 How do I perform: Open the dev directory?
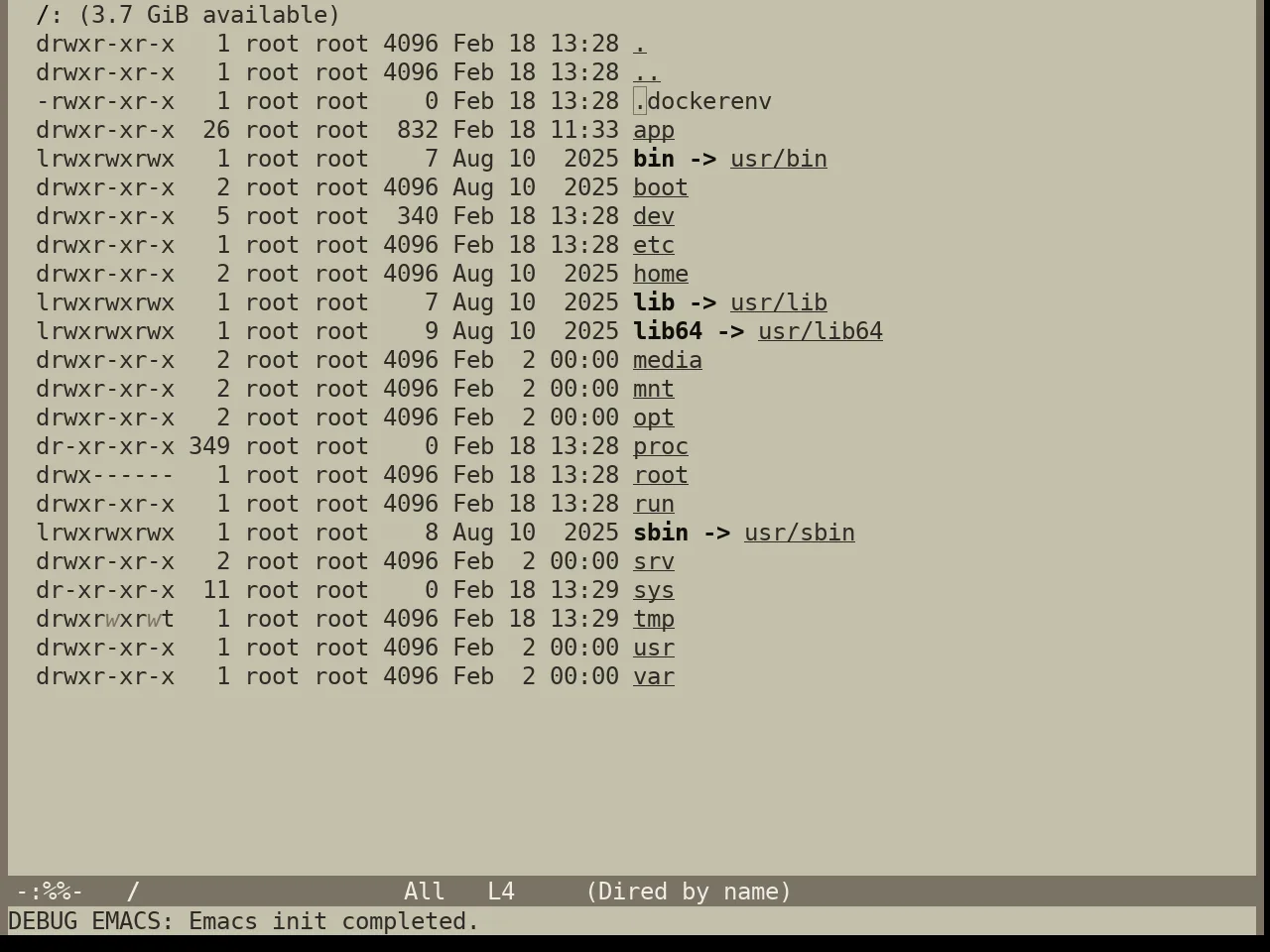[654, 216]
